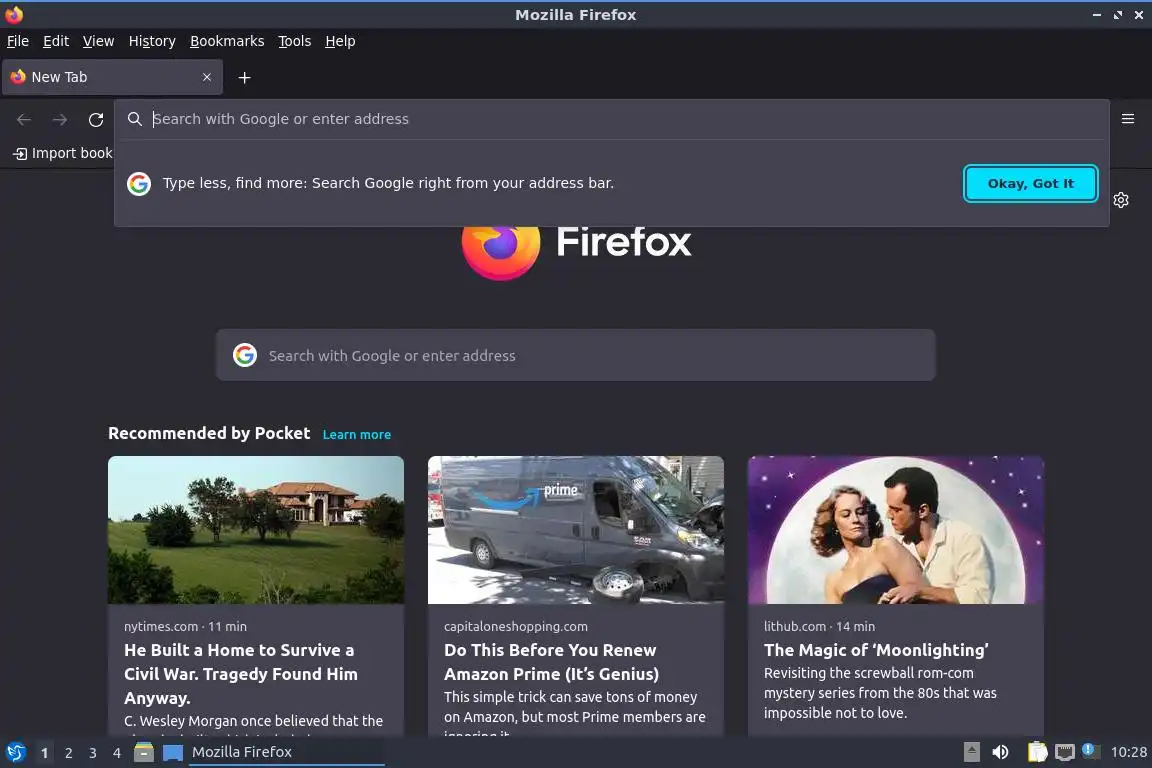1152x768 pixels.
Task: Open volume control speaker icon in tray
Action: [x=1000, y=752]
